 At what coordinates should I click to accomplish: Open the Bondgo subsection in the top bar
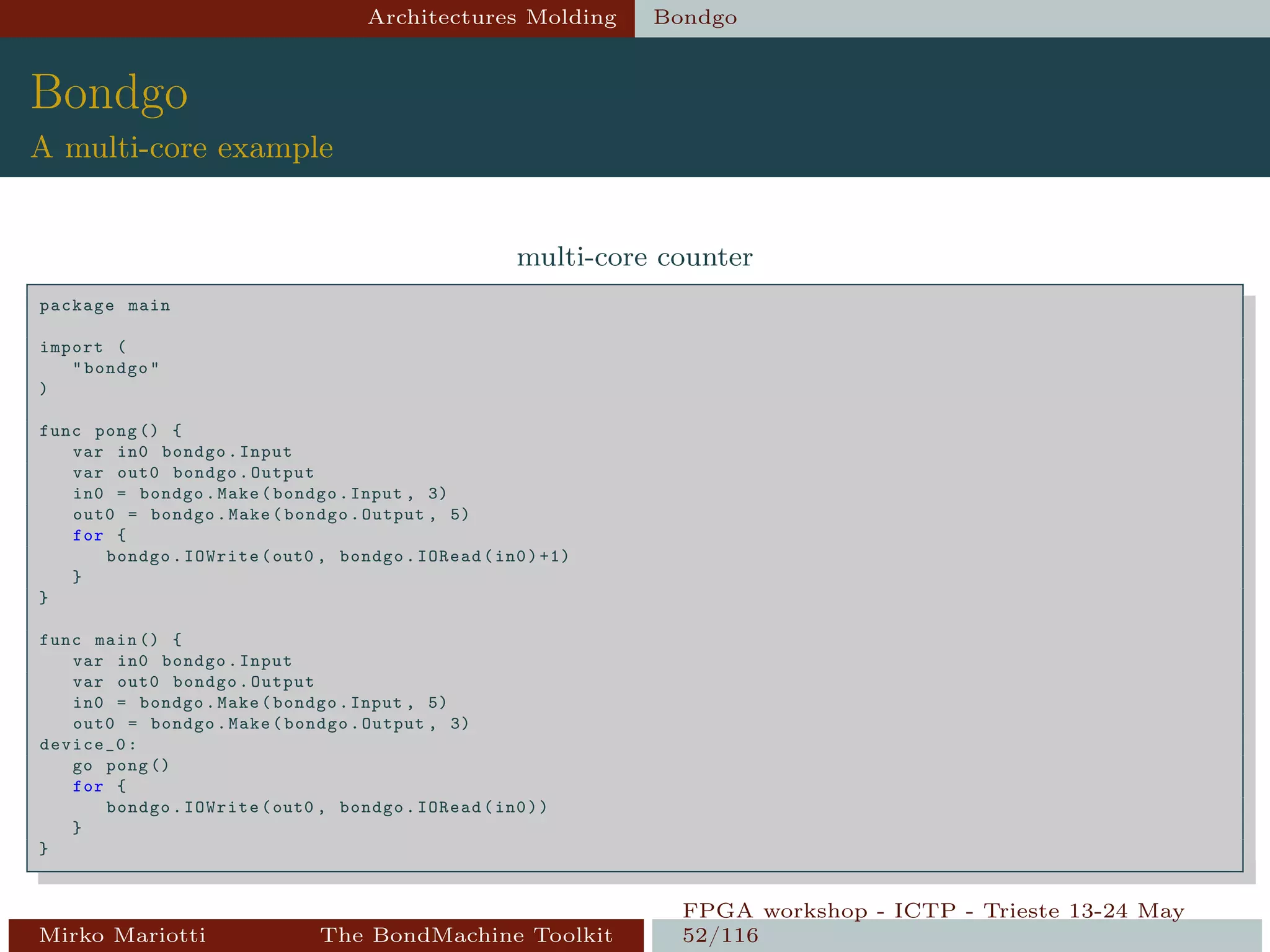point(695,17)
